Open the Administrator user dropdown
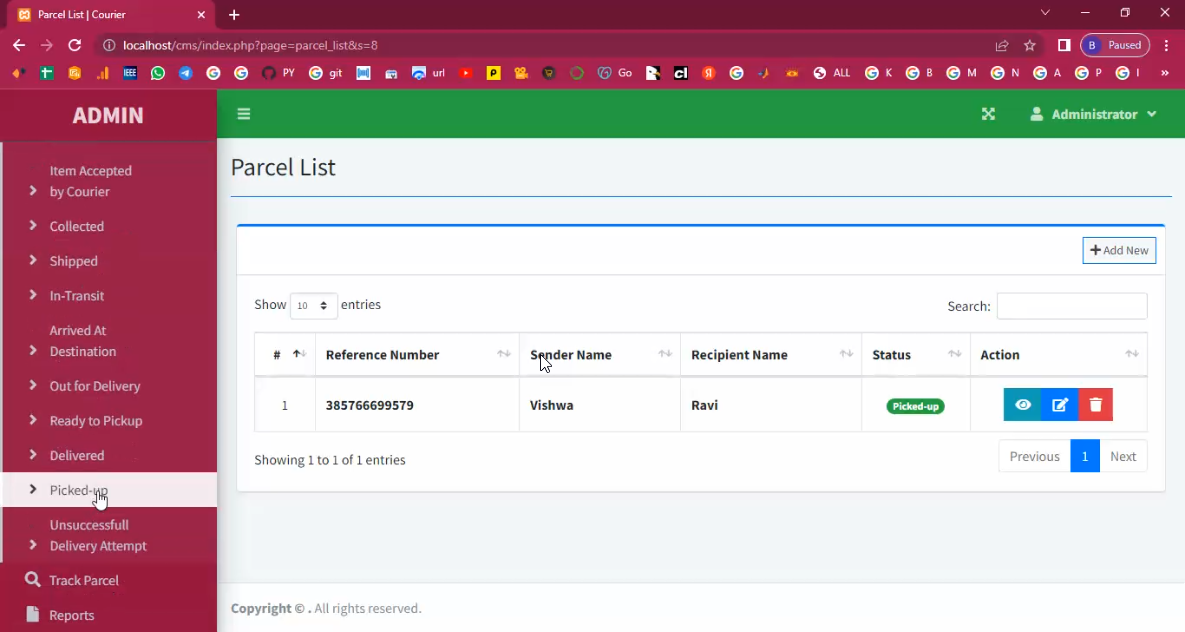 coord(1093,114)
